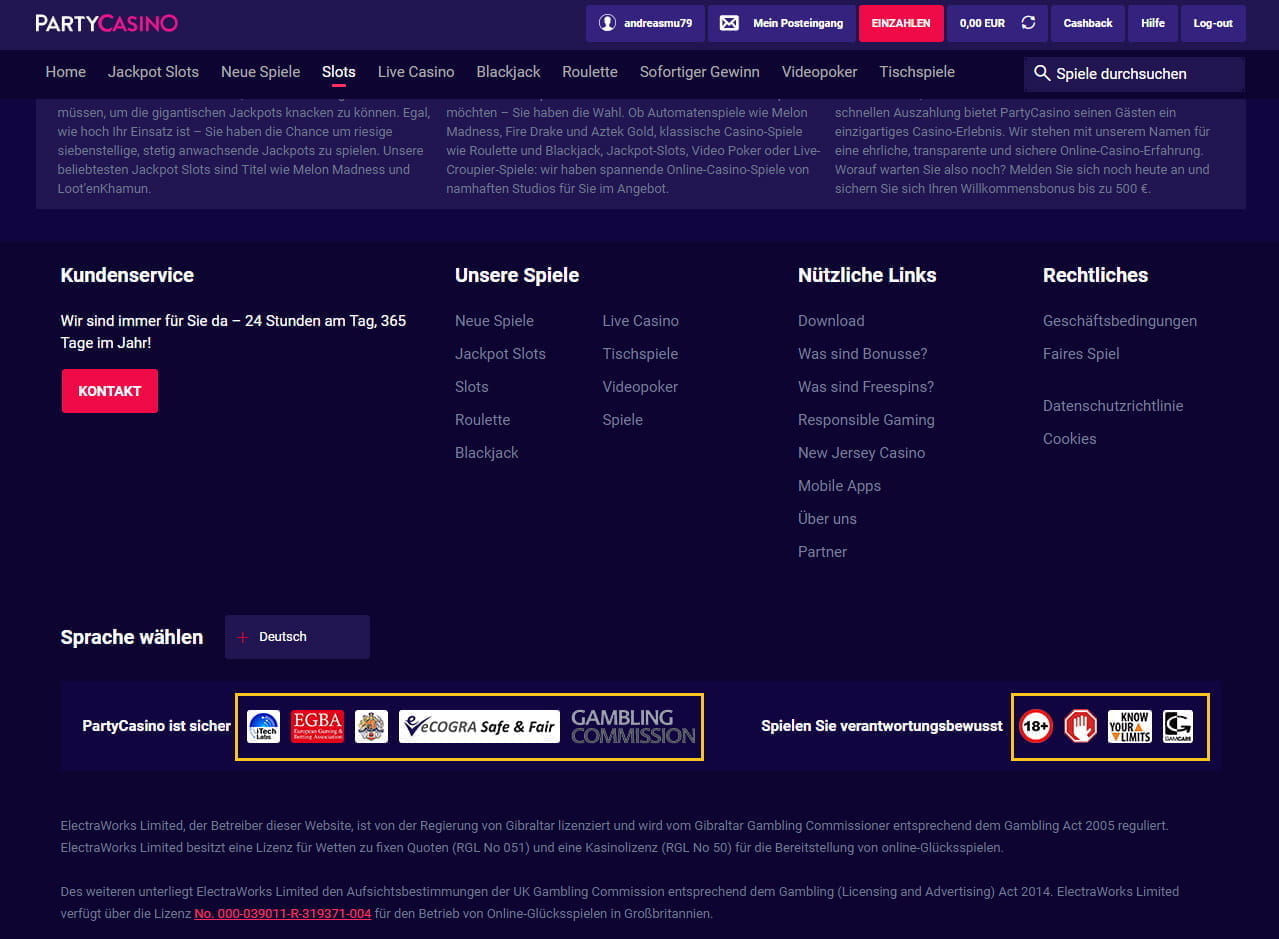Open the Was sind Freespins? link

coord(866,387)
